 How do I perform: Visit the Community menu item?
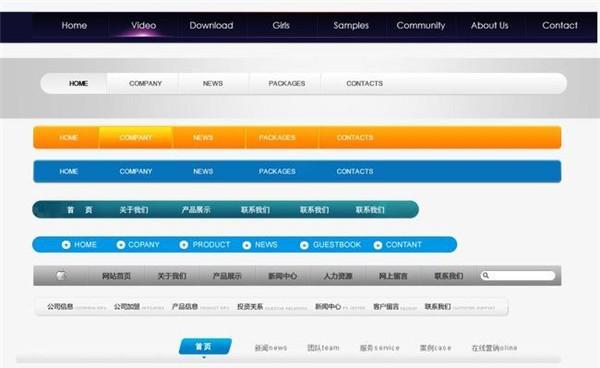(x=421, y=25)
